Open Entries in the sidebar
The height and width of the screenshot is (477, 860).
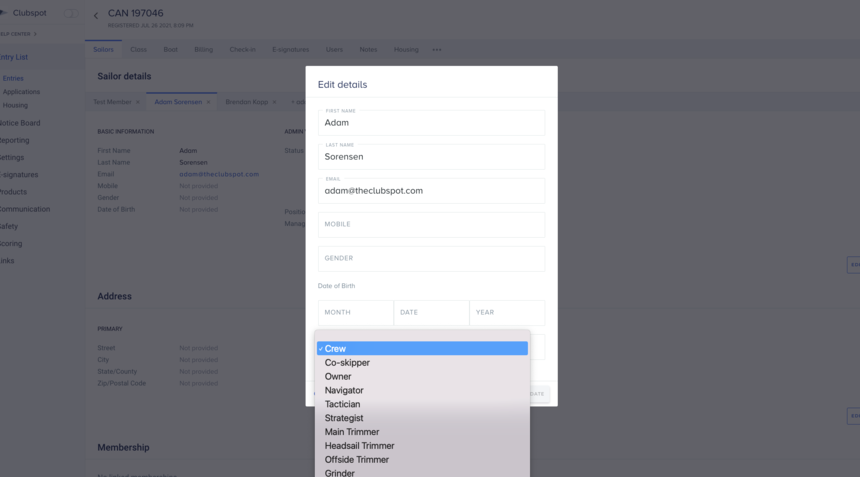click(x=13, y=78)
